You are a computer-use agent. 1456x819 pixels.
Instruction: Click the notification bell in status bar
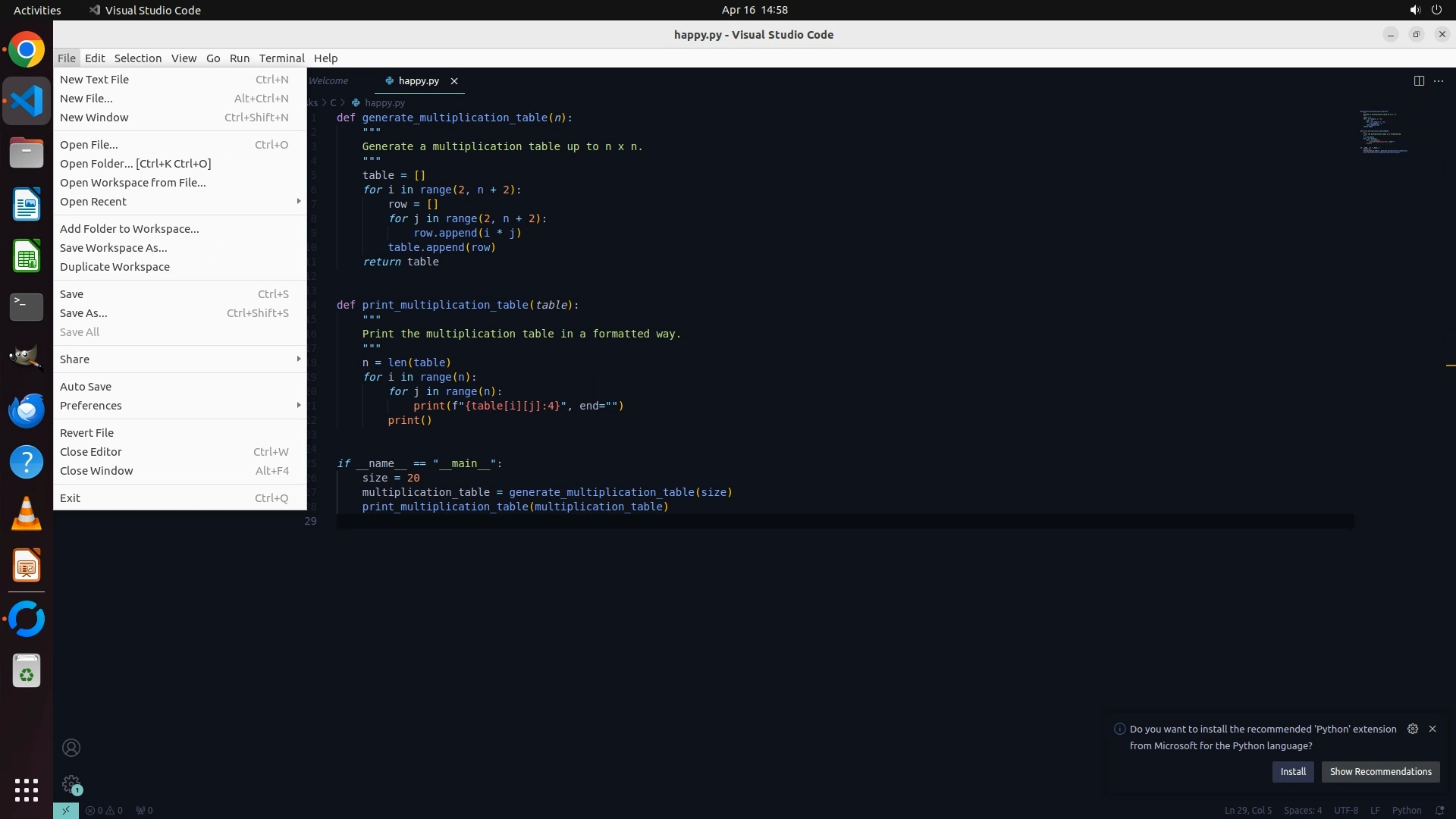pos(1440,810)
